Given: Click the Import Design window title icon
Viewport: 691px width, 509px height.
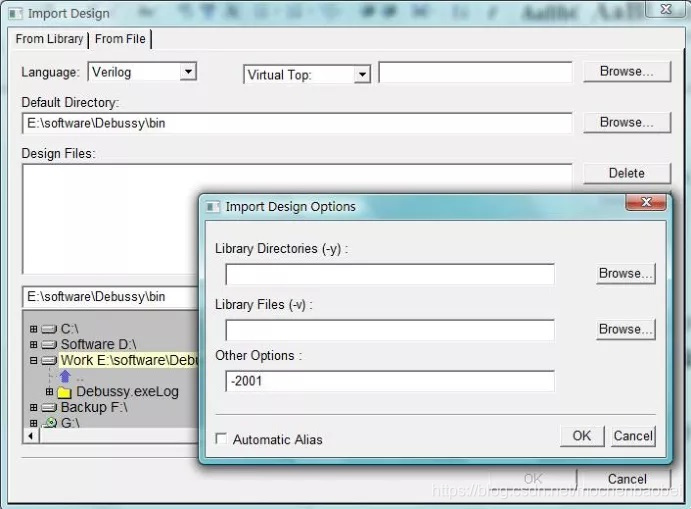Looking at the screenshot, I should pyautogui.click(x=15, y=14).
